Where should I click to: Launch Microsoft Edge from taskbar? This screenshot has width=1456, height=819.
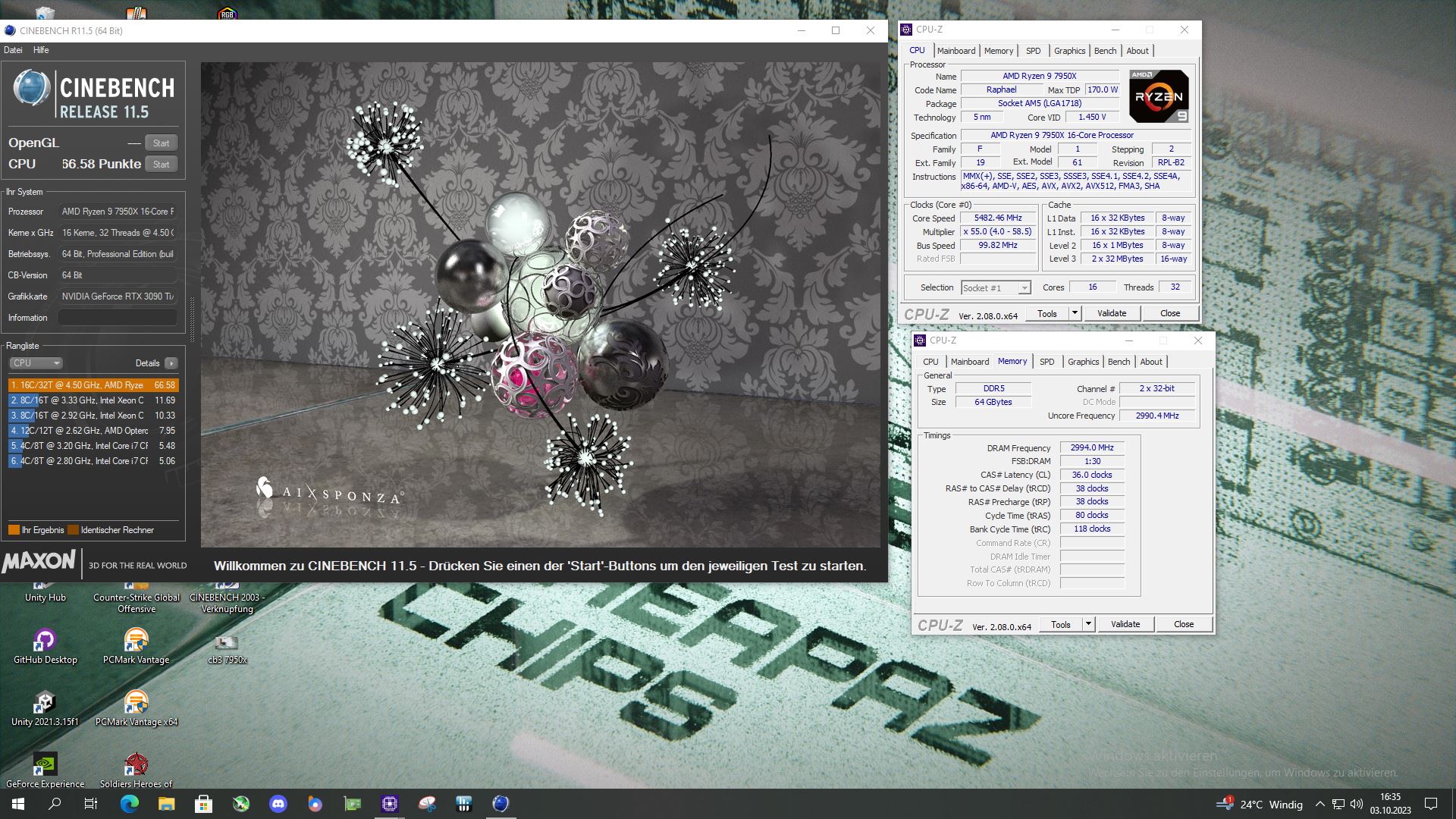(129, 804)
